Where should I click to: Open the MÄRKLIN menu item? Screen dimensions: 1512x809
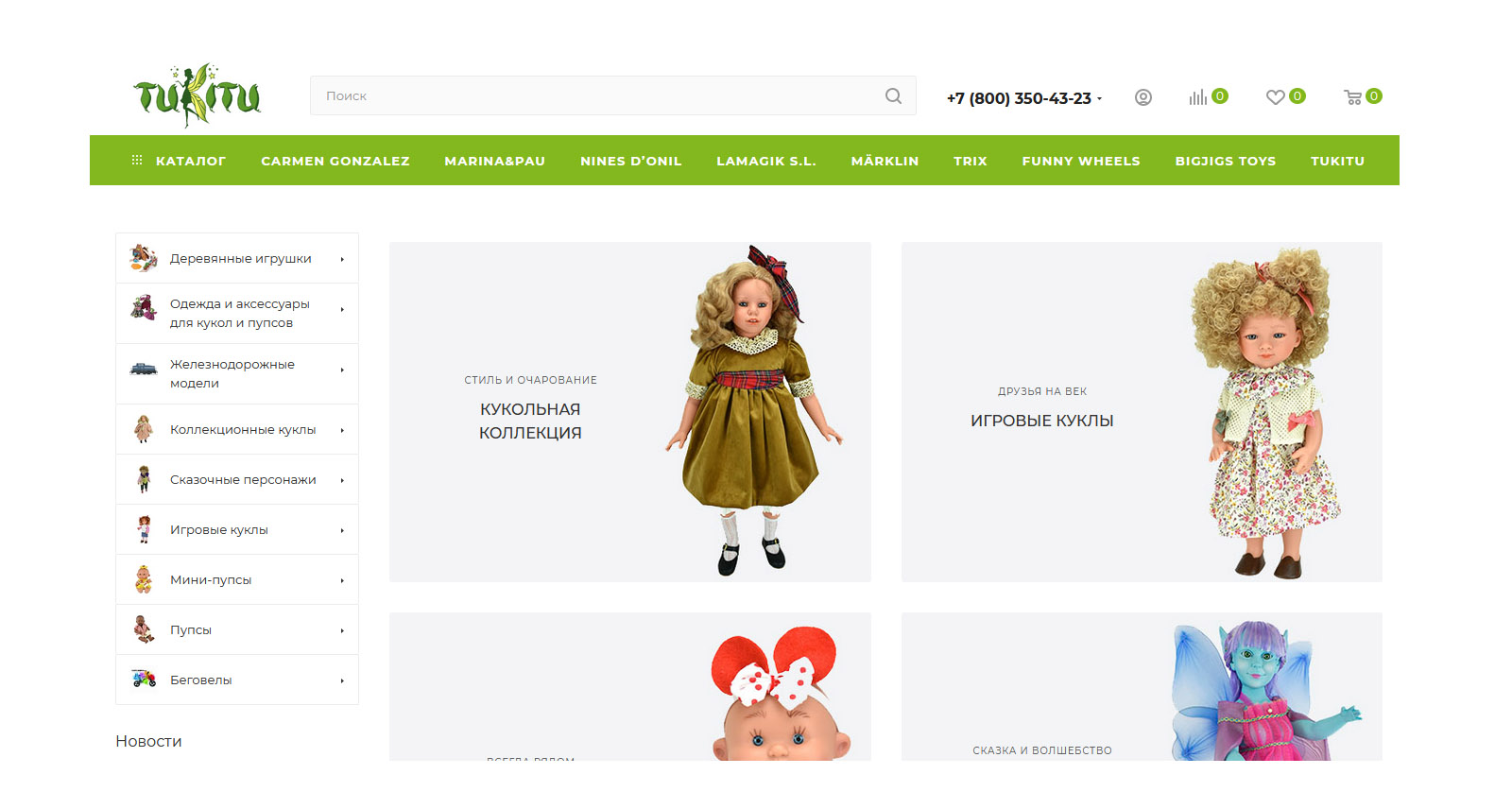(885, 161)
